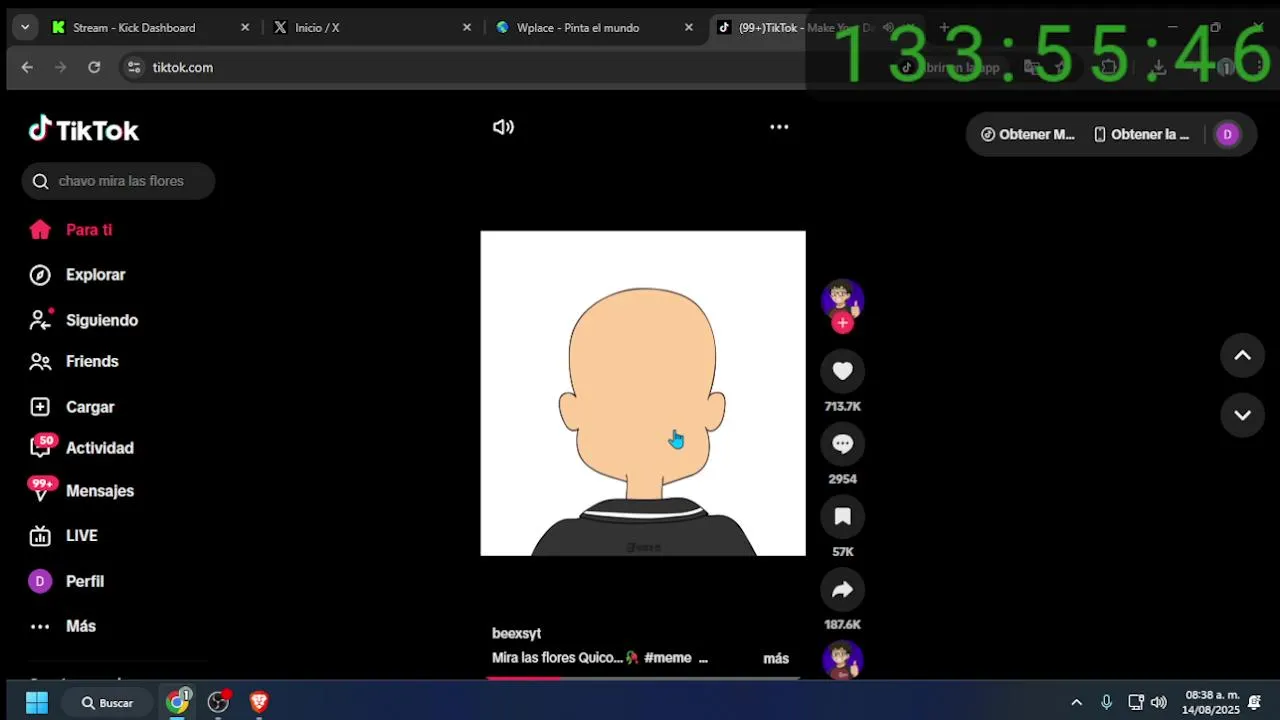Save the video with the bookmark icon

tap(842, 517)
